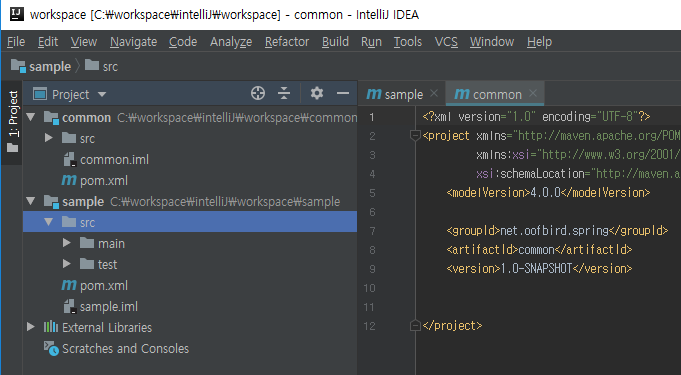This screenshot has height=375, width=681.
Task: Hide the Project tool window with minus icon
Action: click(x=343, y=93)
